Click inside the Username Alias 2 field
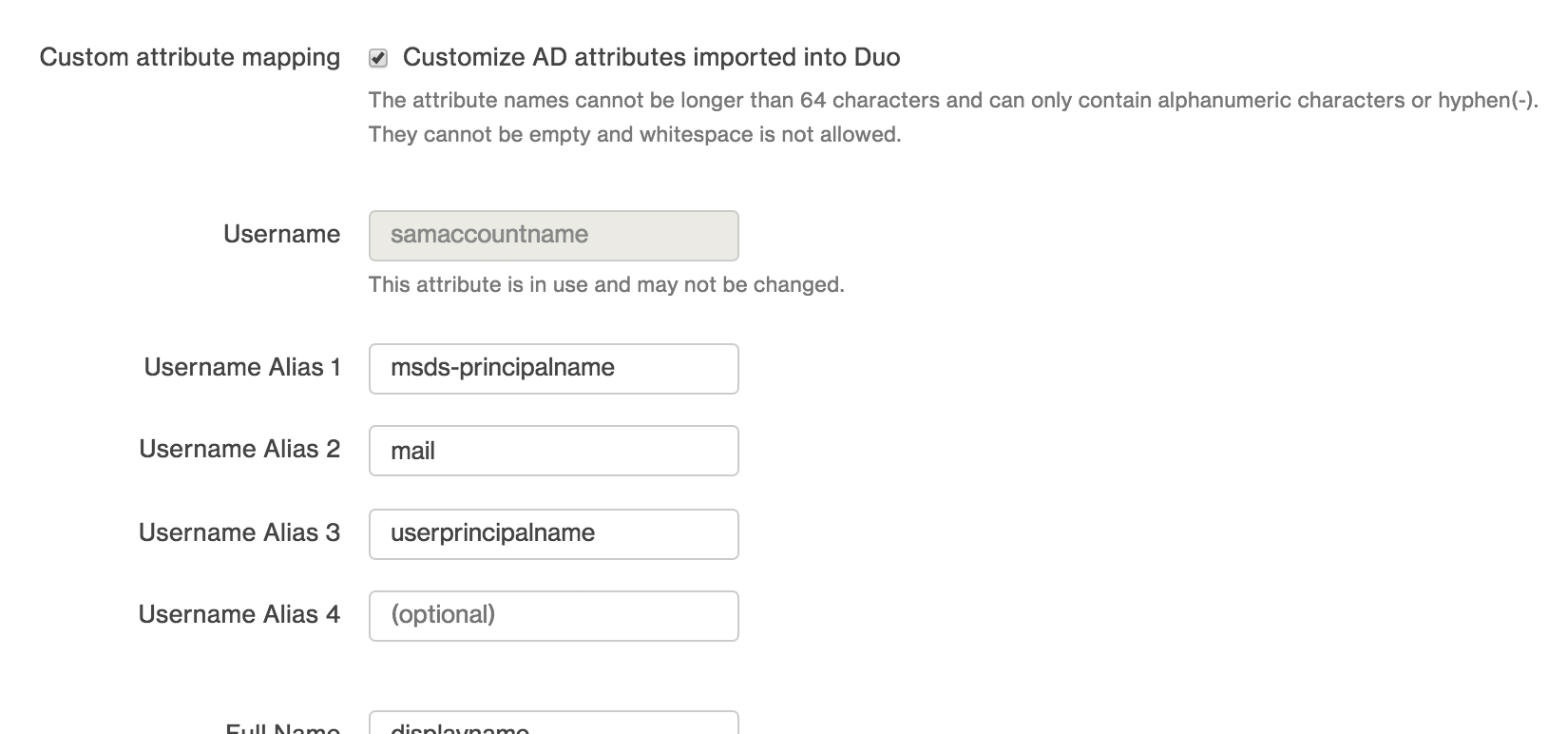The height and width of the screenshot is (734, 1568). coord(554,451)
